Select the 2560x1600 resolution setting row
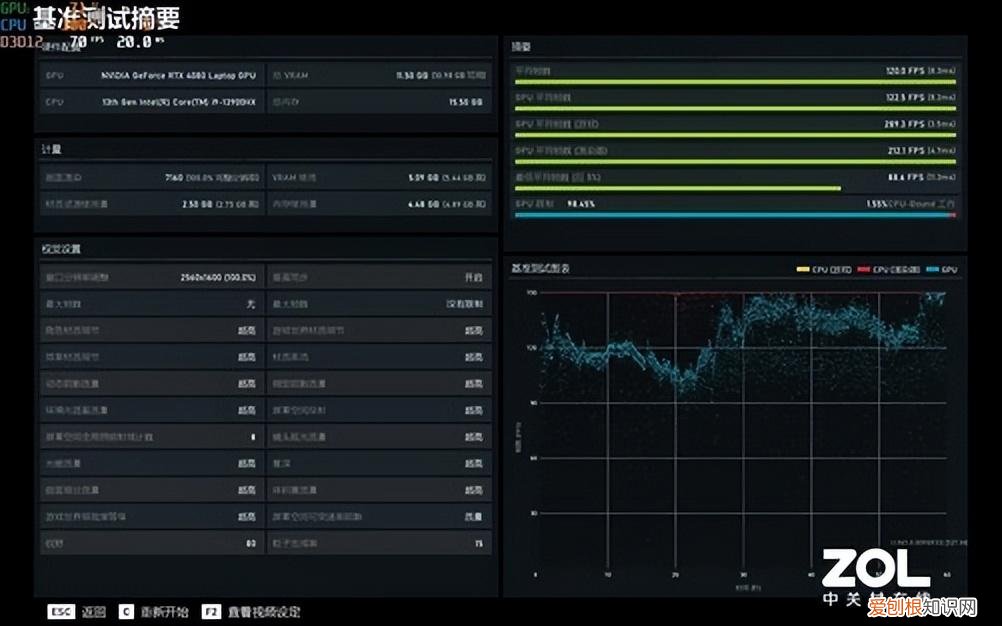 tap(151, 277)
